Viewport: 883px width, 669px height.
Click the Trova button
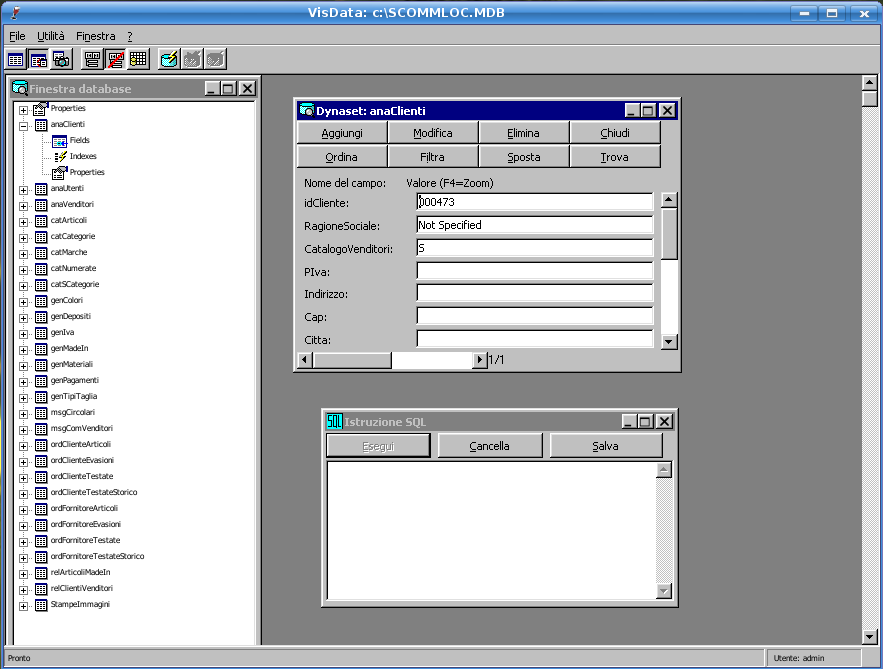(614, 157)
